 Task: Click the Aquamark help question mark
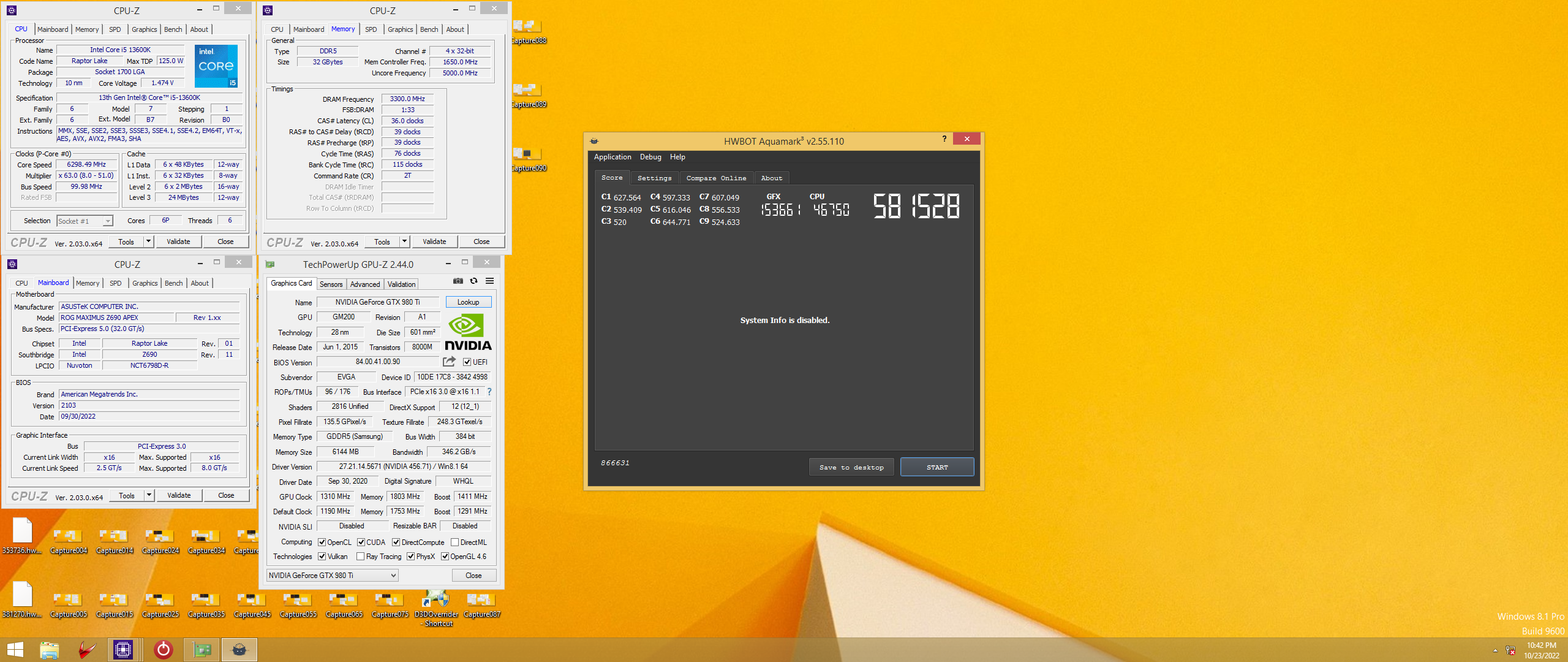(x=944, y=139)
